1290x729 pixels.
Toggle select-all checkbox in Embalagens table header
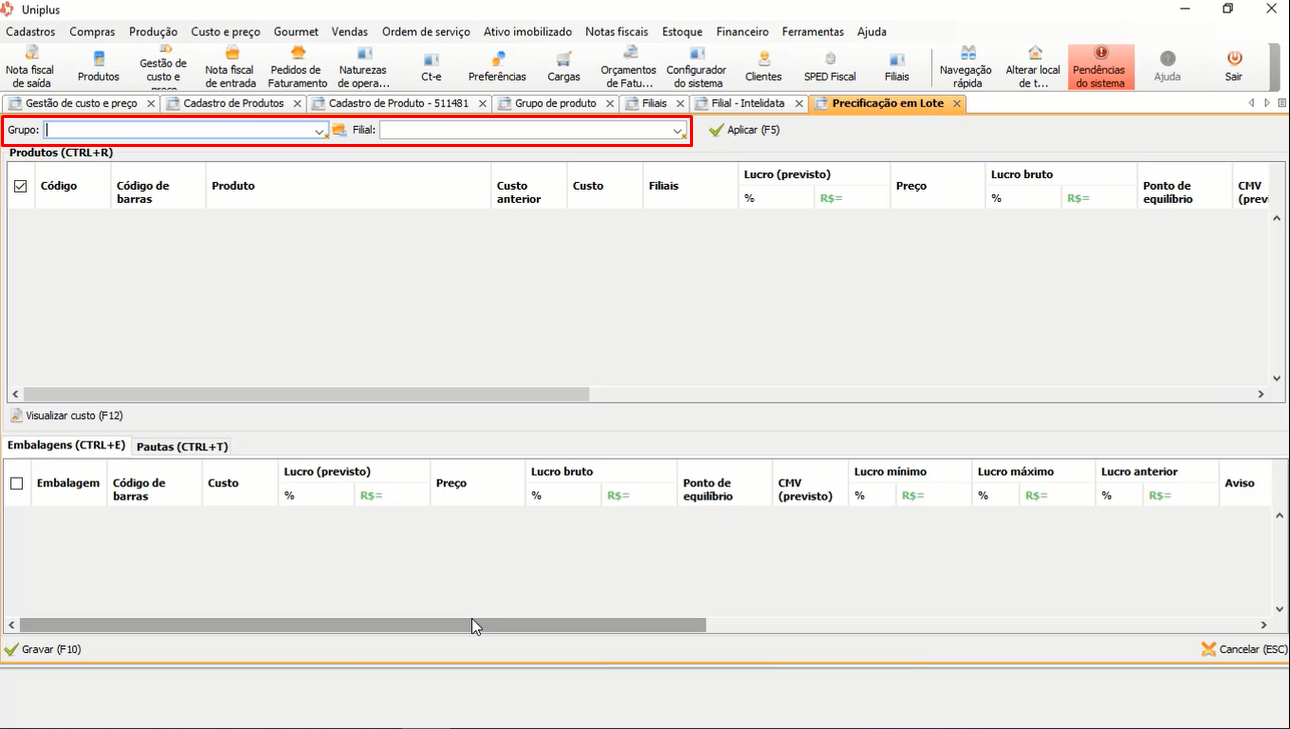point(16,483)
